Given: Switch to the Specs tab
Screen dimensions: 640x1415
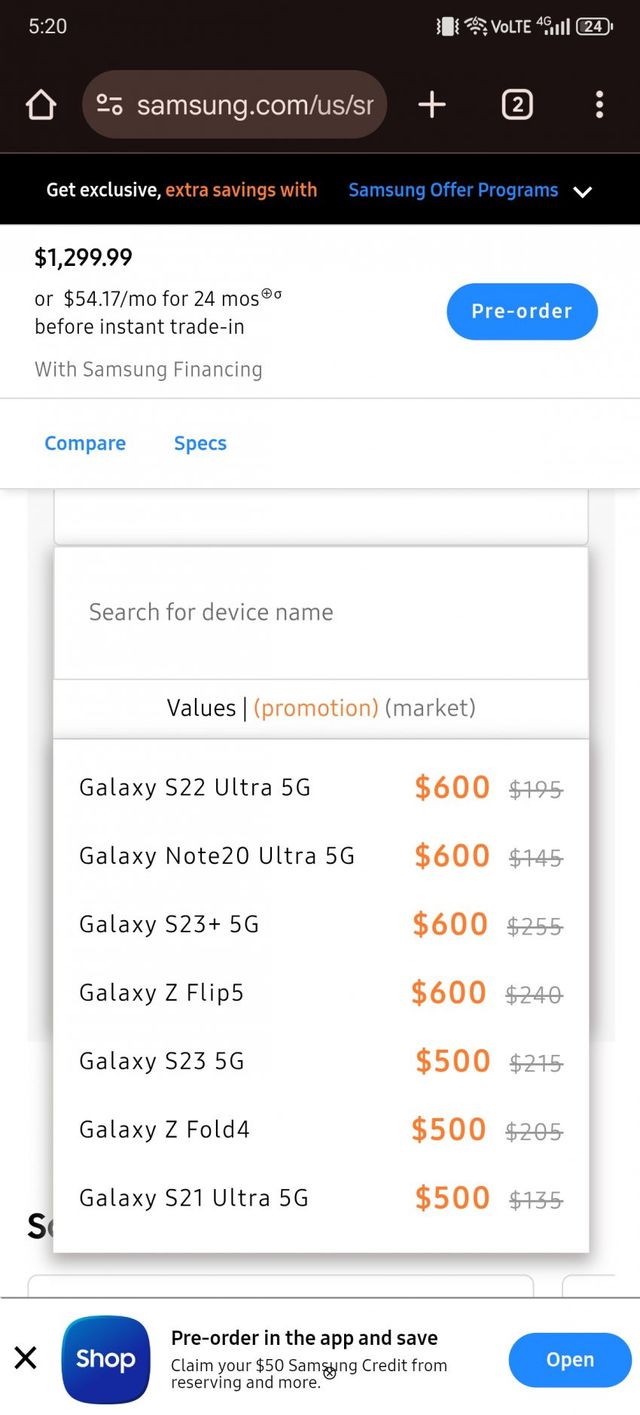Looking at the screenshot, I should 200,443.
